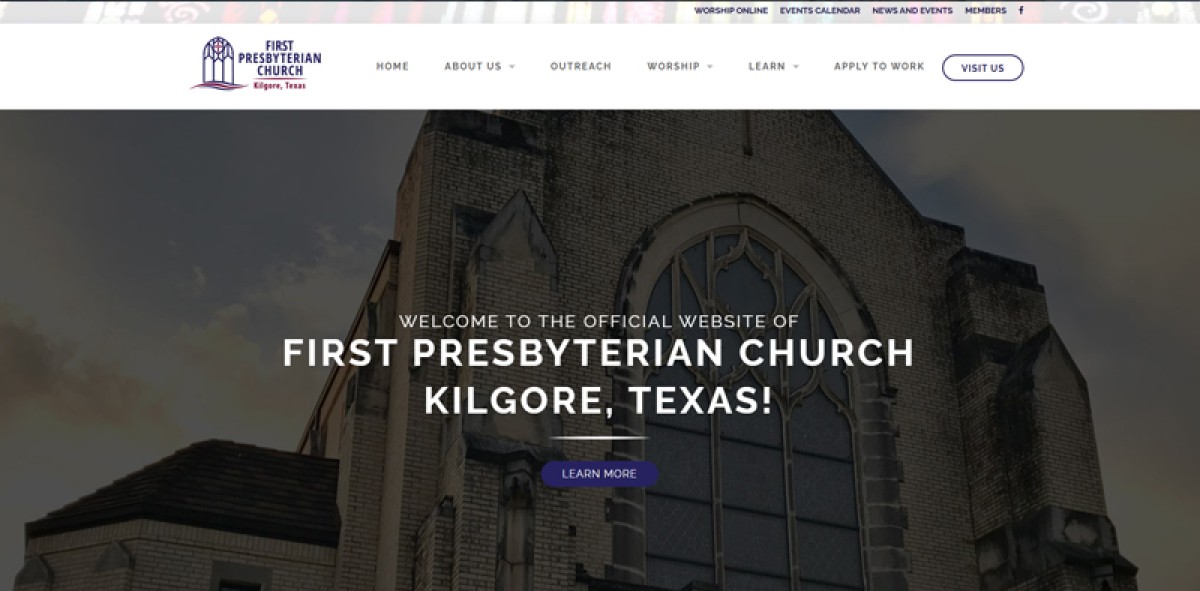1200x591 pixels.
Task: Expand the Worship dropdown arrow
Action: click(x=710, y=67)
